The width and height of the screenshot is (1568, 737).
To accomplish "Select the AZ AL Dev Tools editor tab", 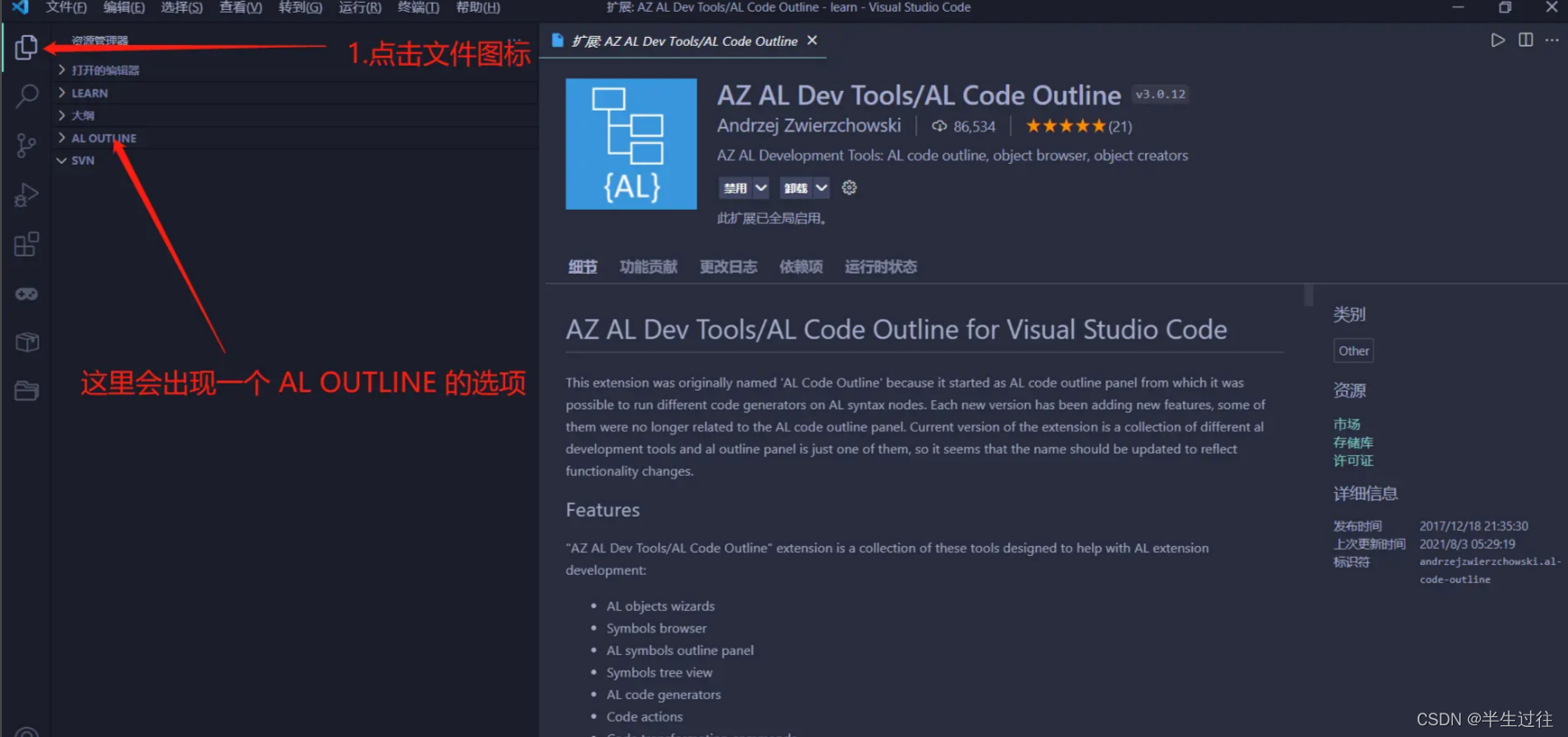I will [684, 40].
